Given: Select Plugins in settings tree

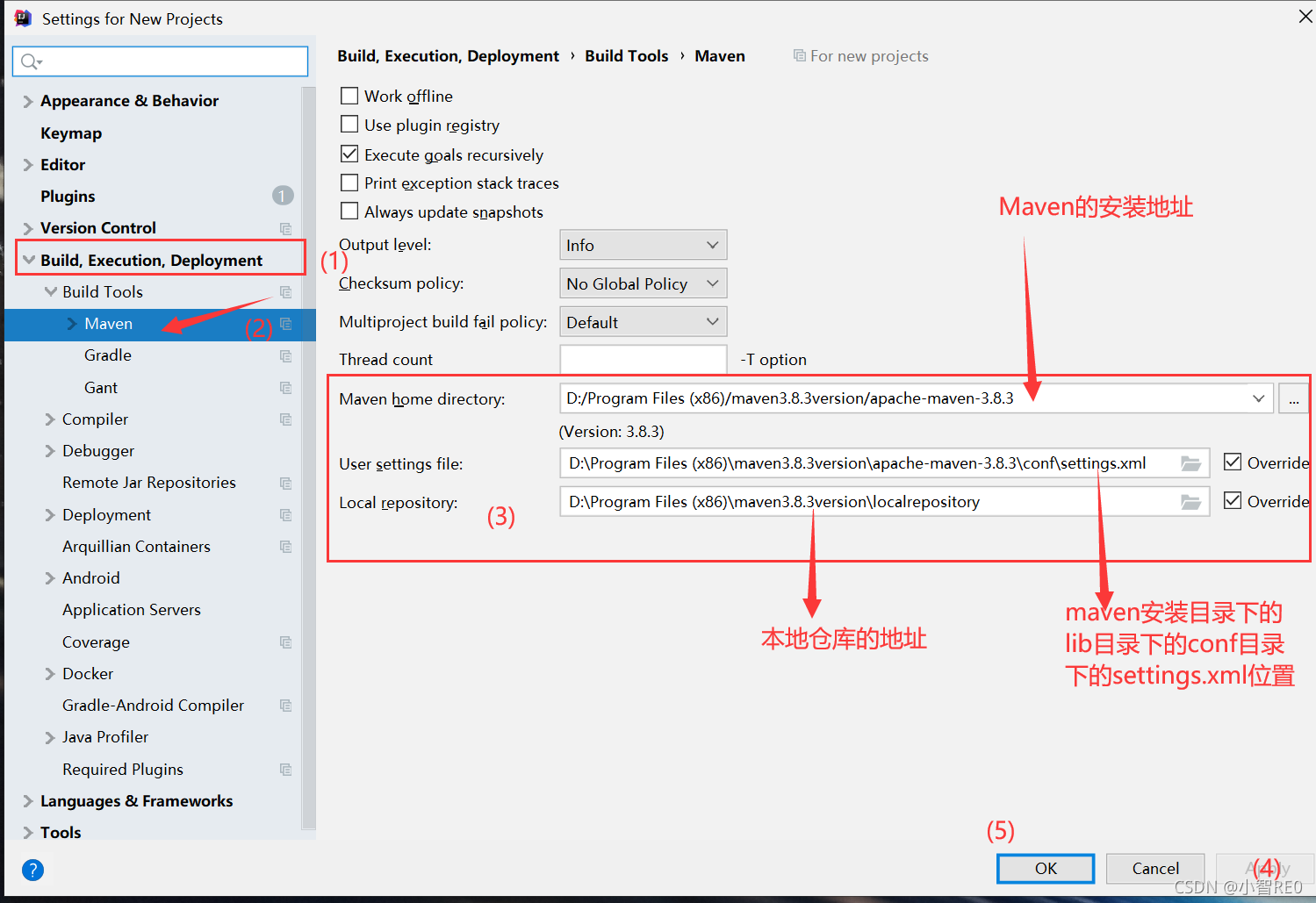Looking at the screenshot, I should [x=68, y=197].
